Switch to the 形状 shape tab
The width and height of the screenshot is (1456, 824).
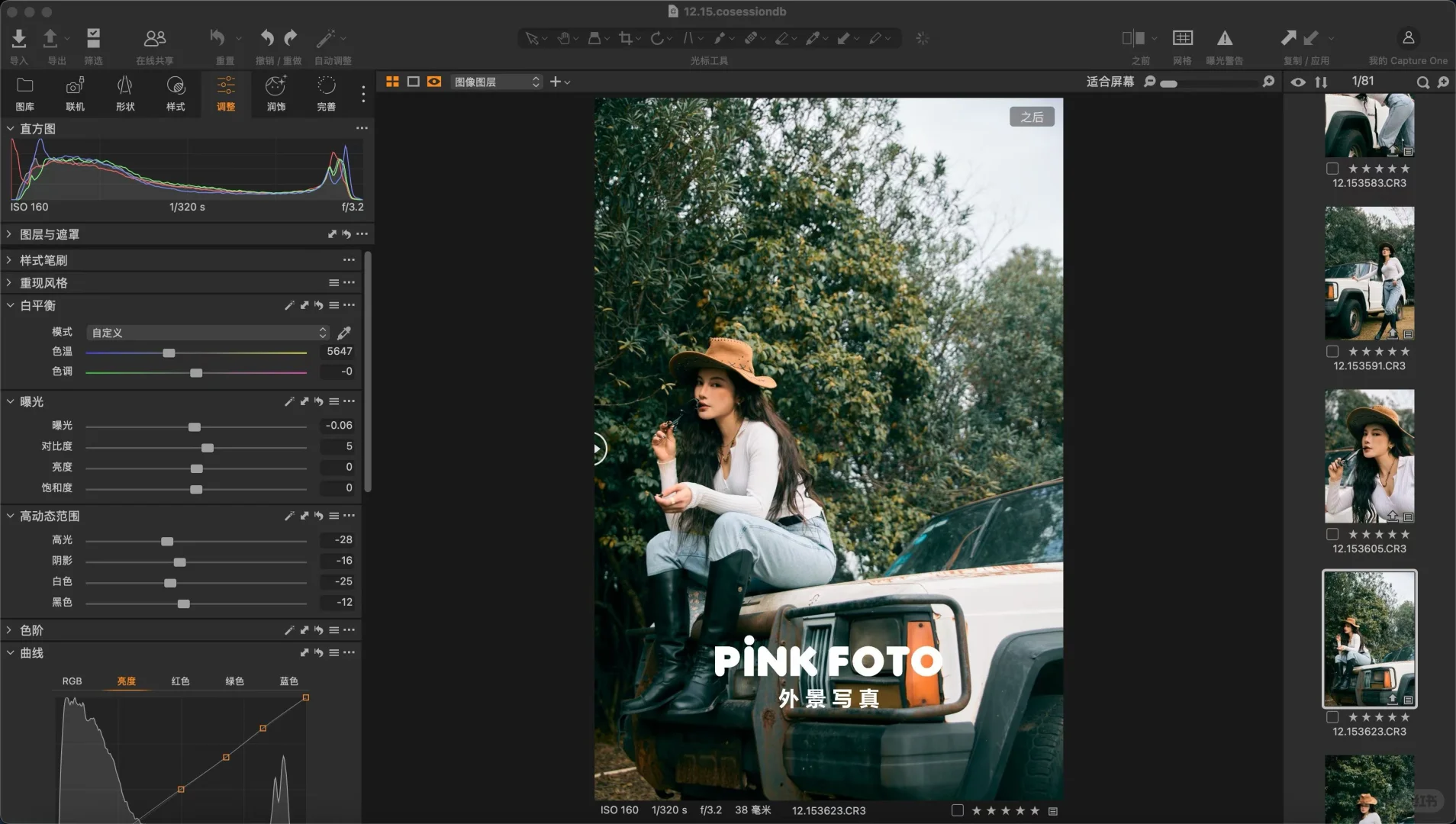pyautogui.click(x=125, y=93)
